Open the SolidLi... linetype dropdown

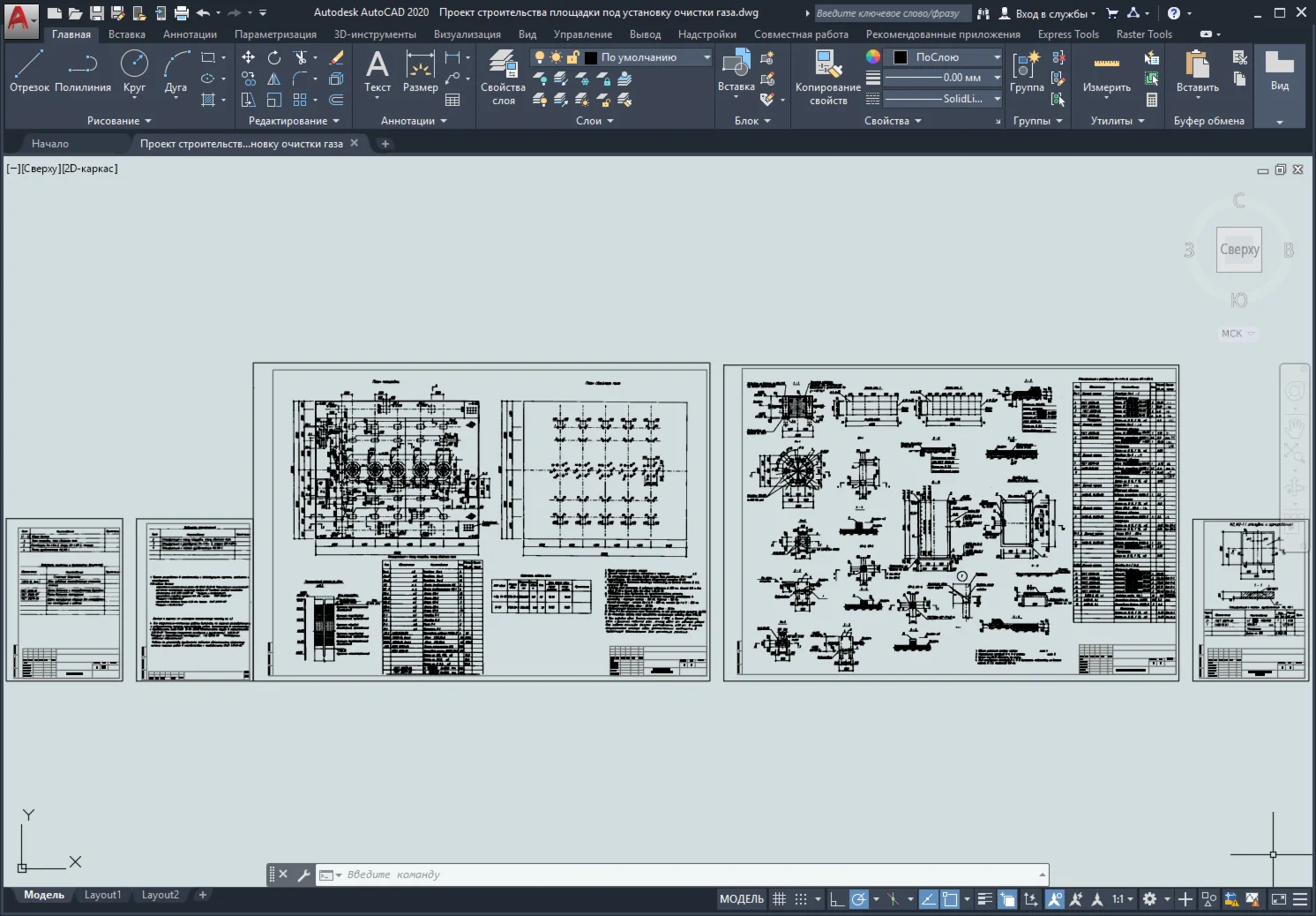pos(943,99)
